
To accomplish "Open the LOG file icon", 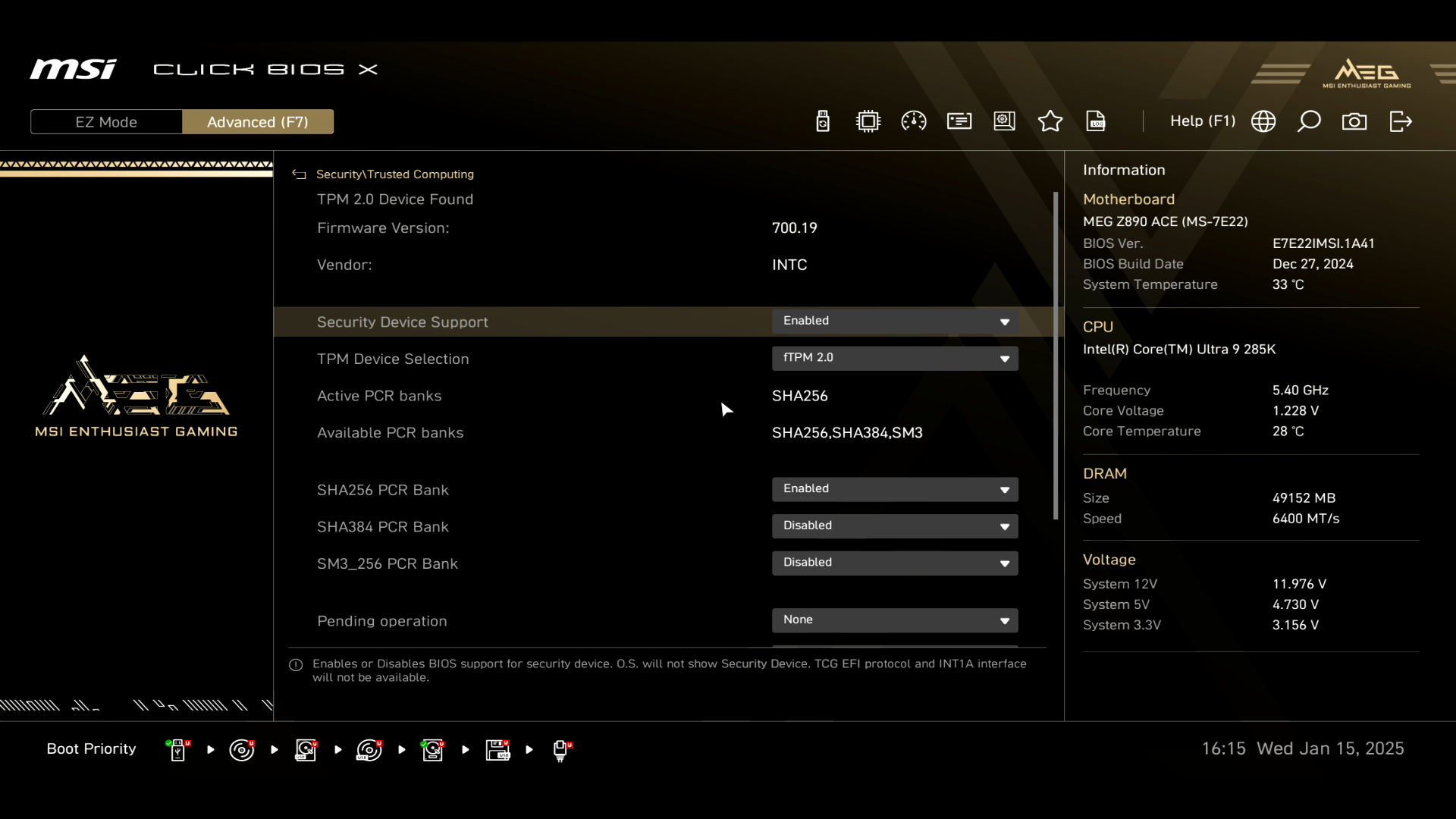I will click(1096, 121).
